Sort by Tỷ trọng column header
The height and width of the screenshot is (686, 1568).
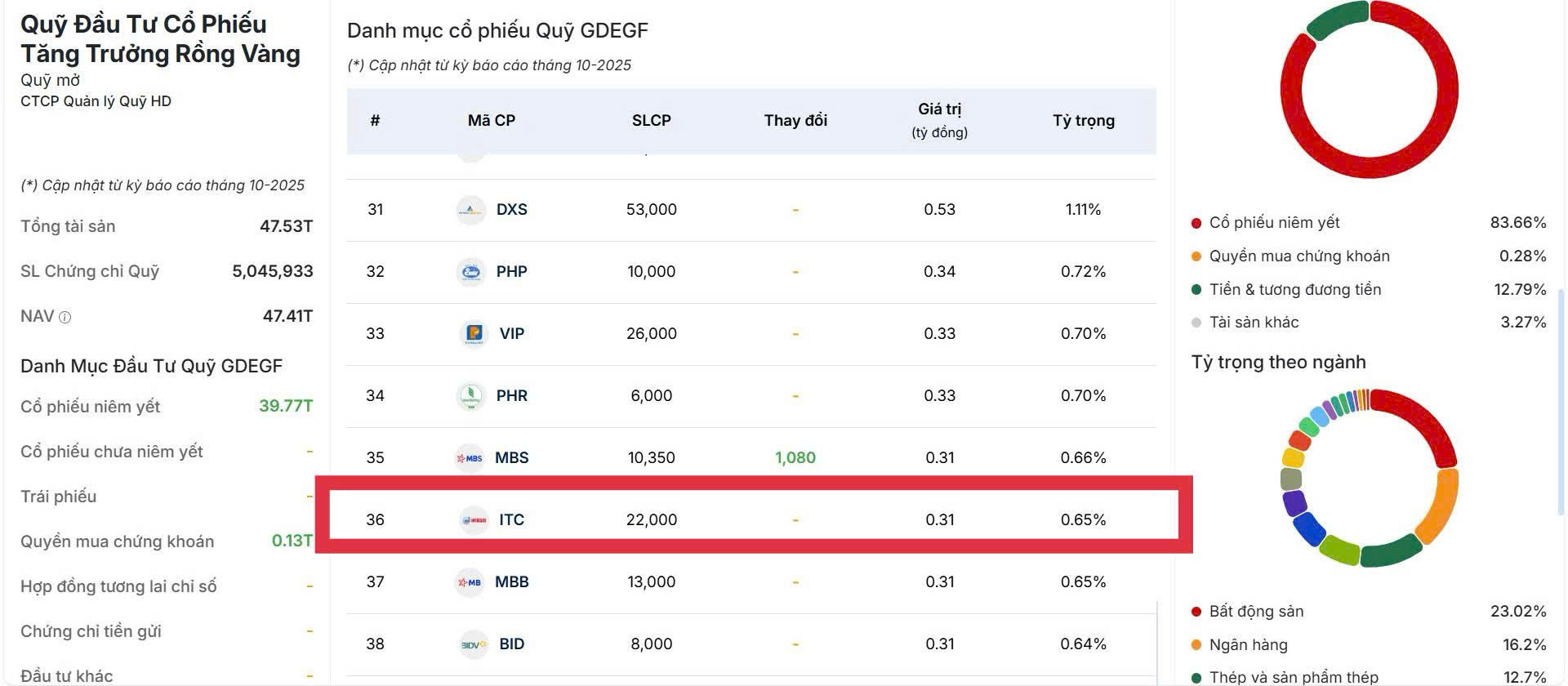tap(1083, 121)
